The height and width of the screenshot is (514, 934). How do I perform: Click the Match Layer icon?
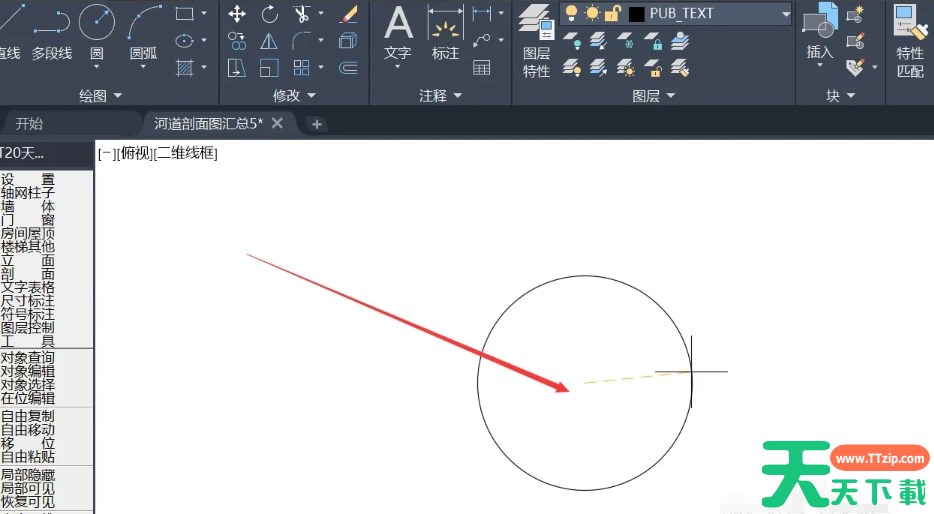point(680,68)
